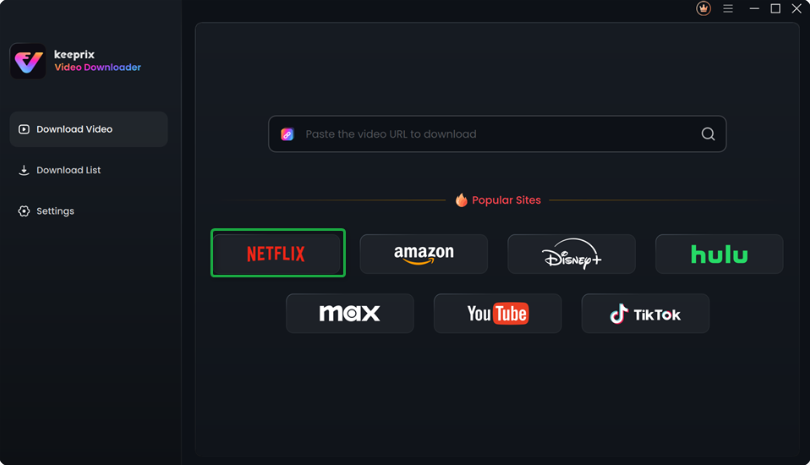Click the keeprix logo icon

28,61
